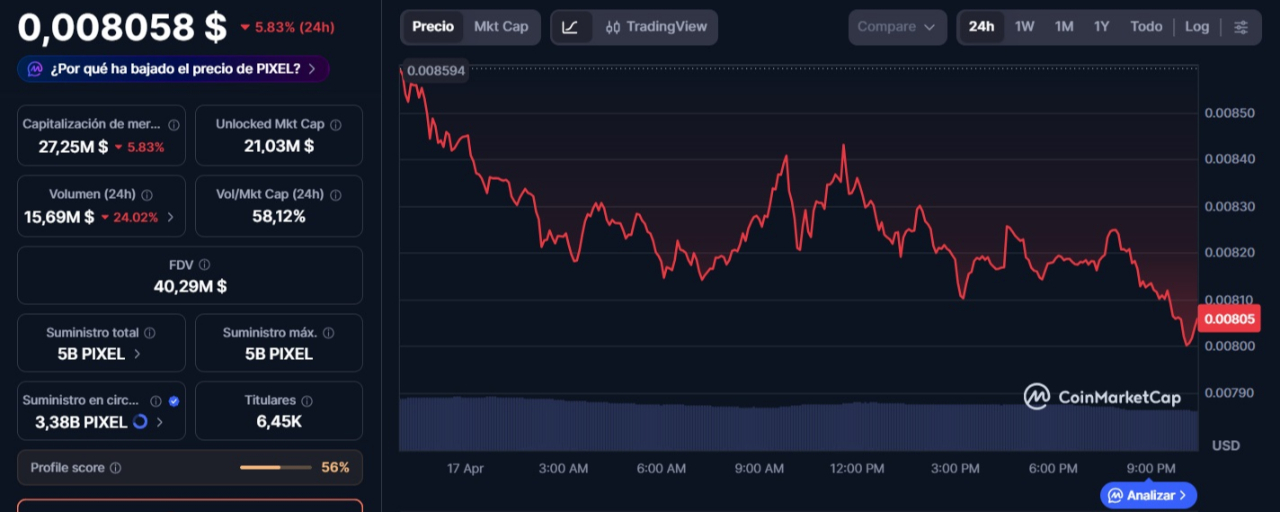Switch the chart to Precio view
This screenshot has height=512, width=1280.
click(433, 27)
